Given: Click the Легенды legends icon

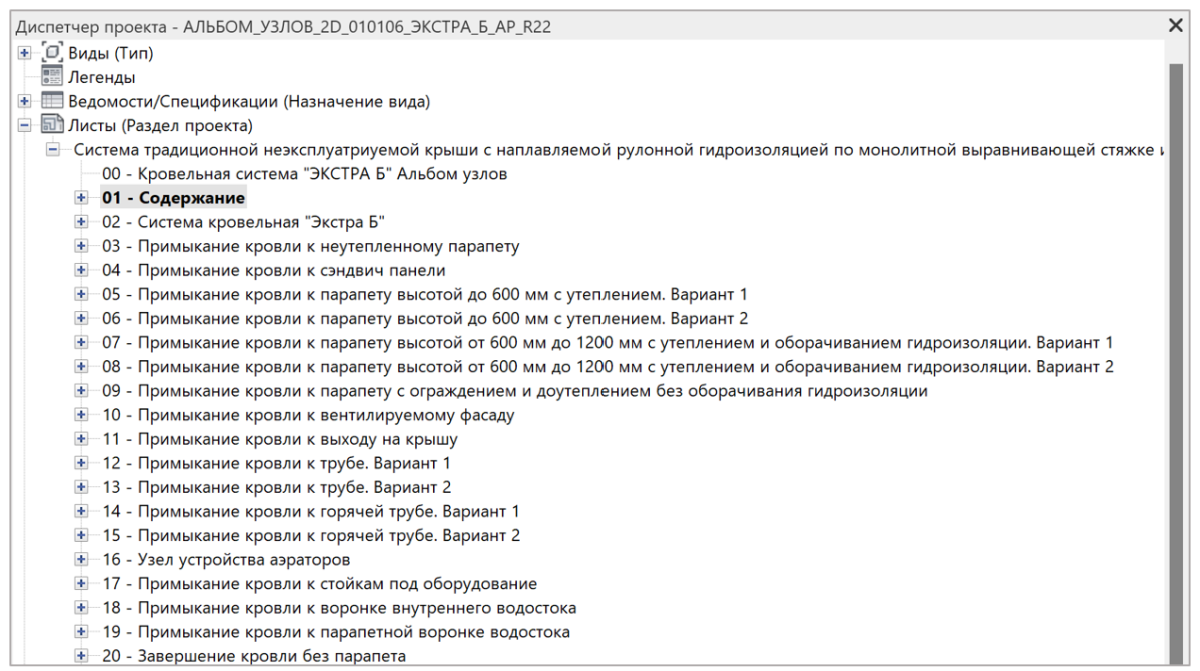Looking at the screenshot, I should pyautogui.click(x=50, y=77).
